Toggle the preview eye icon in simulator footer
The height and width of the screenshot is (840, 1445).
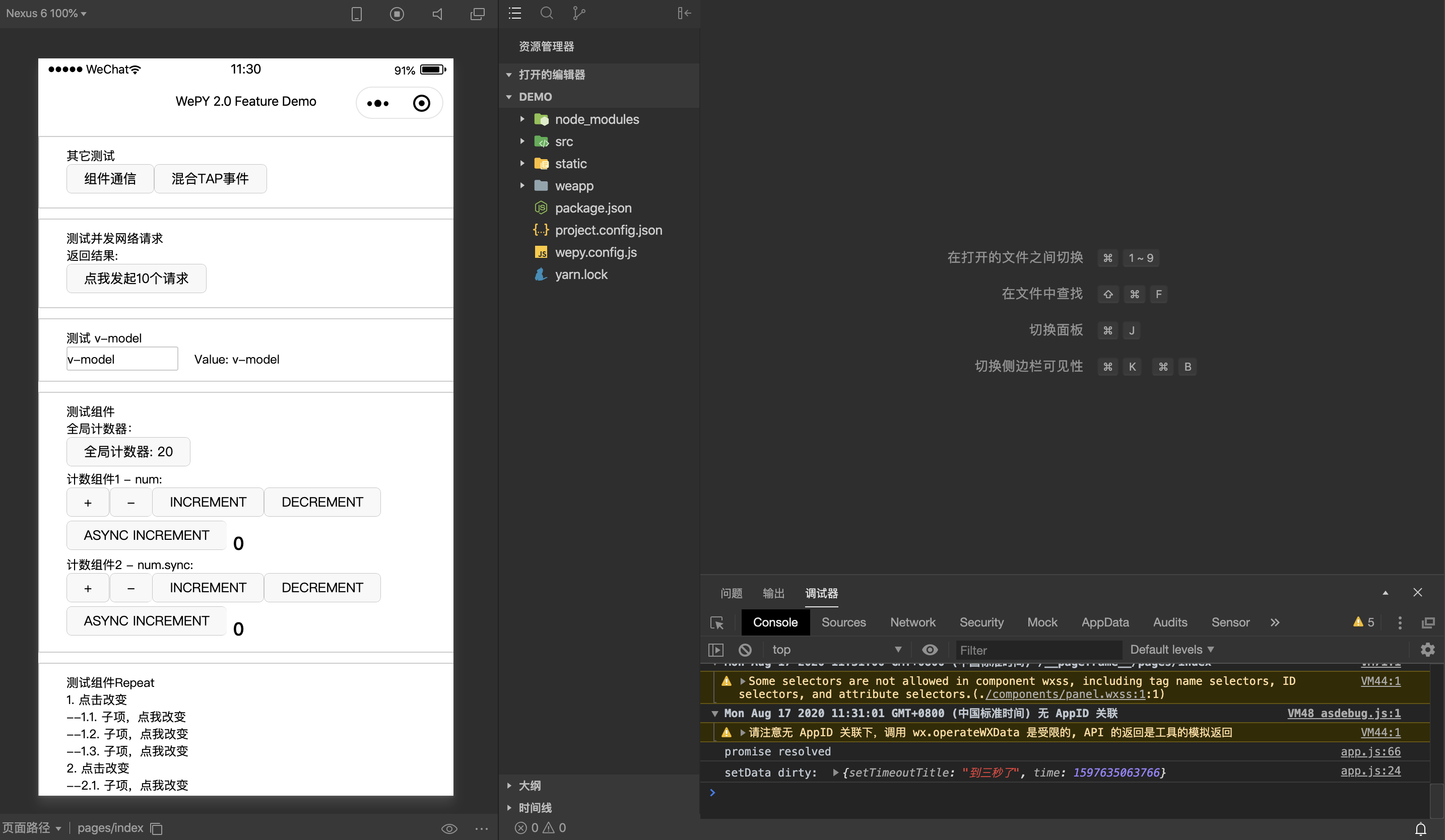449,828
